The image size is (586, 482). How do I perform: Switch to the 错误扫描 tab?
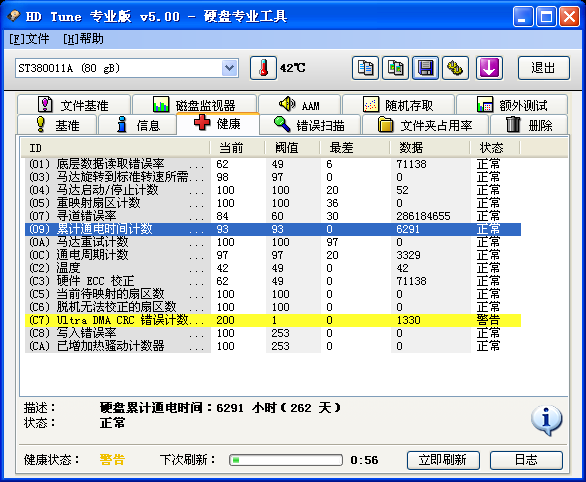tap(310, 125)
